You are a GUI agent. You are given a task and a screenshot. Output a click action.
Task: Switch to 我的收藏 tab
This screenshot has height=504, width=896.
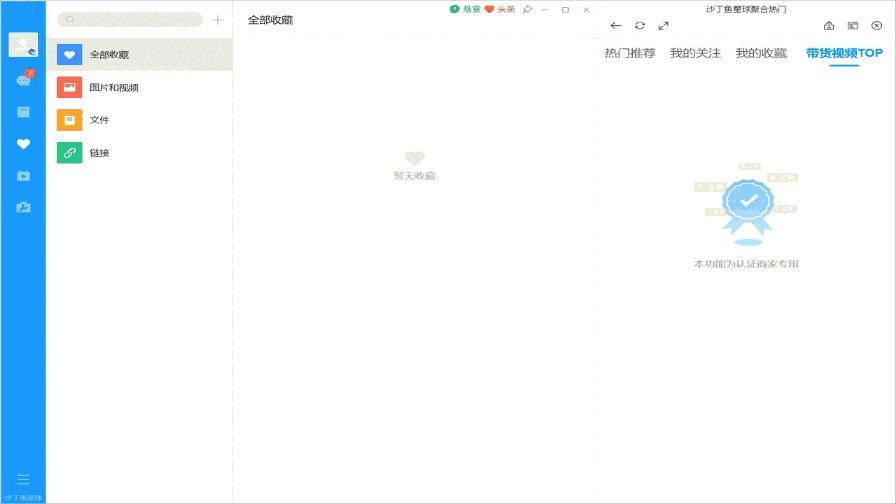coord(761,53)
